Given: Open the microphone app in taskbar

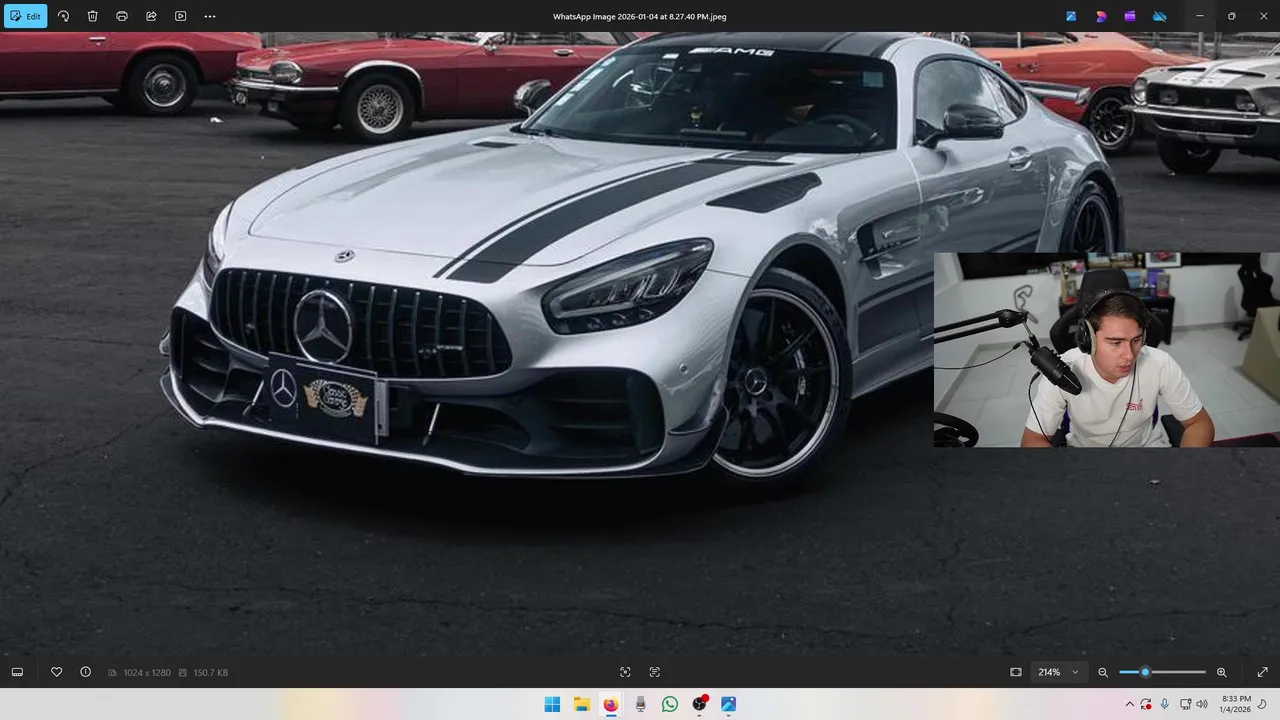Looking at the screenshot, I should click(640, 704).
